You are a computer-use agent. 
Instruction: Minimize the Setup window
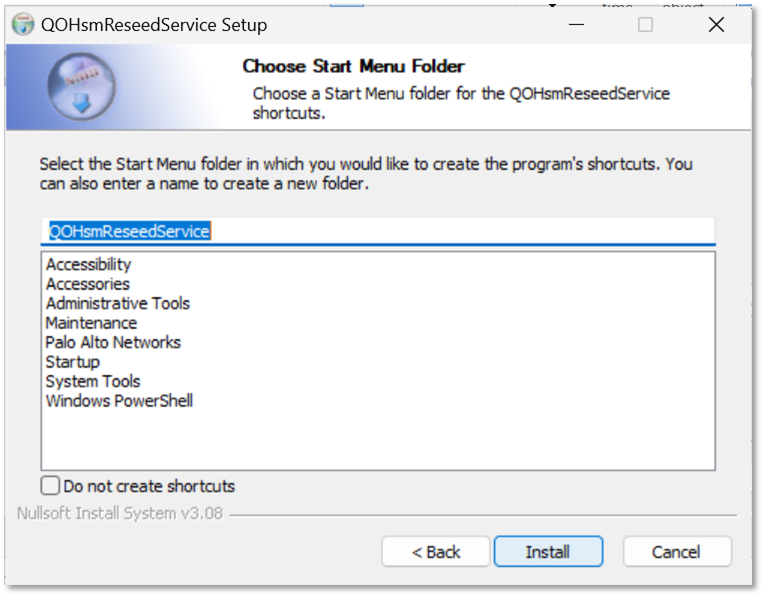[576, 25]
